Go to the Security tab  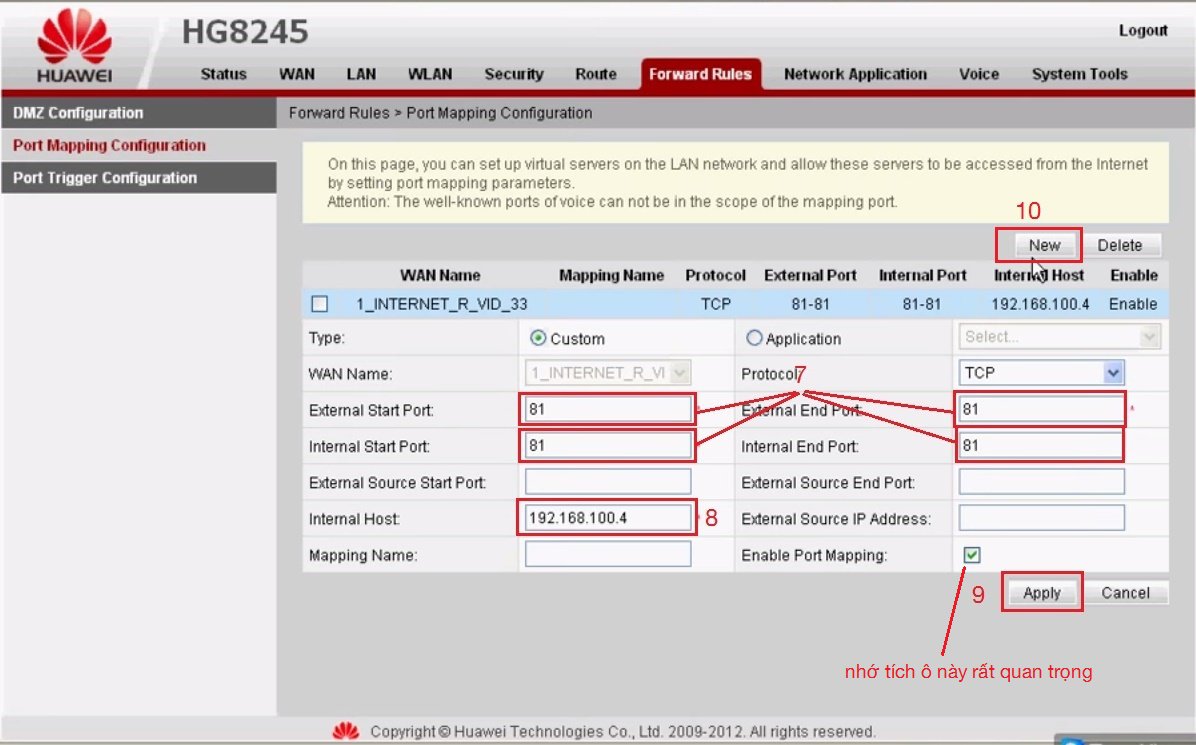514,74
